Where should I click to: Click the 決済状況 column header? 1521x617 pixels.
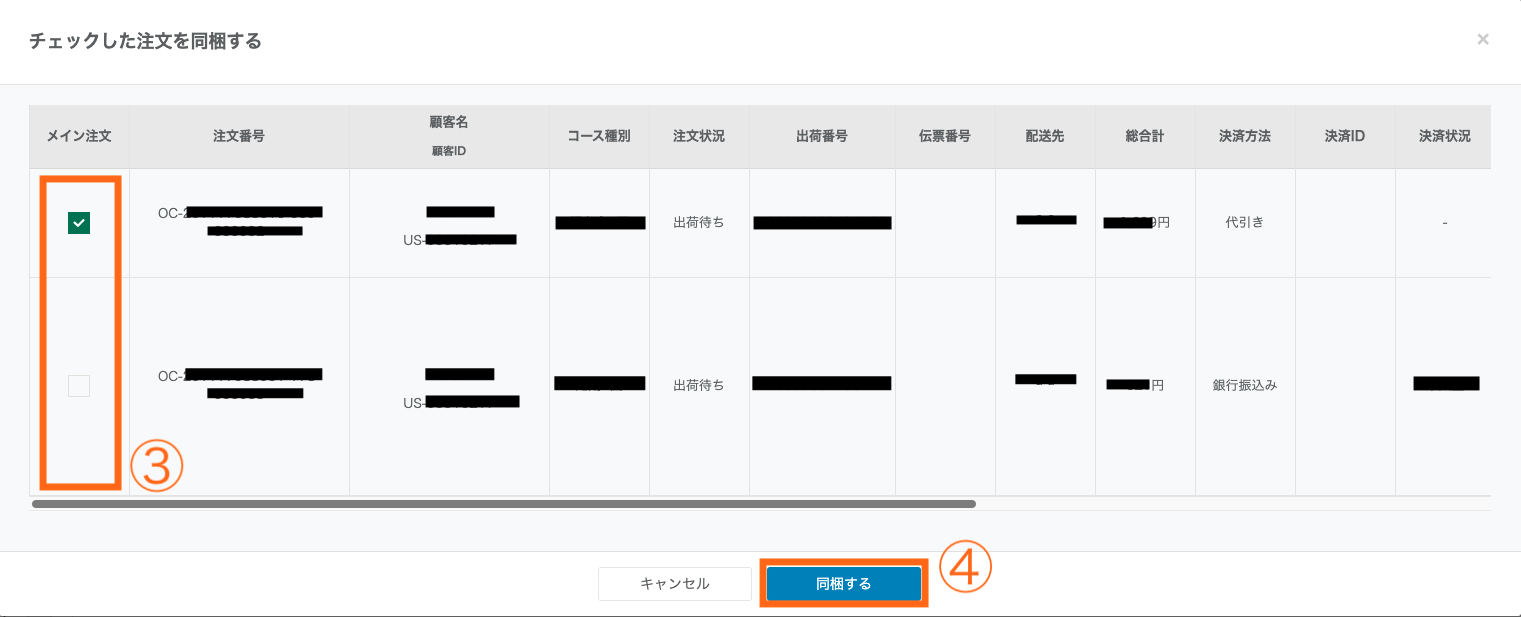pyautogui.click(x=1445, y=136)
